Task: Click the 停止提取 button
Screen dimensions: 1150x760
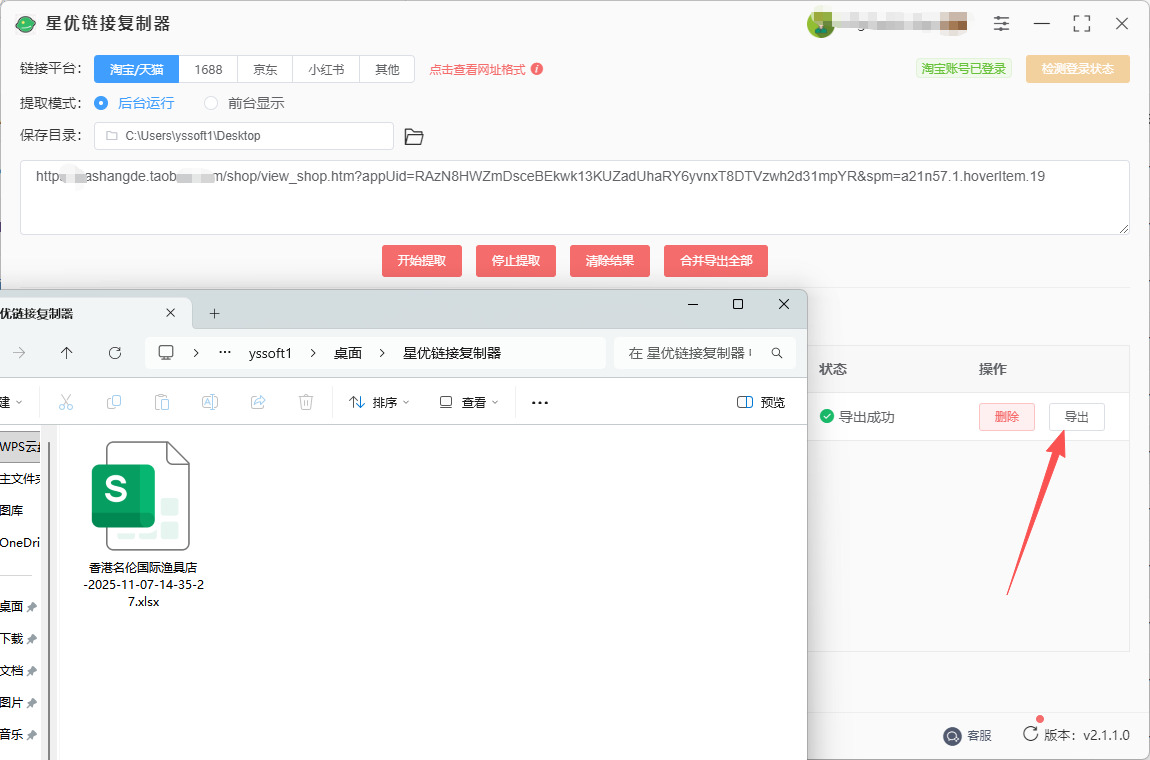Action: [516, 260]
